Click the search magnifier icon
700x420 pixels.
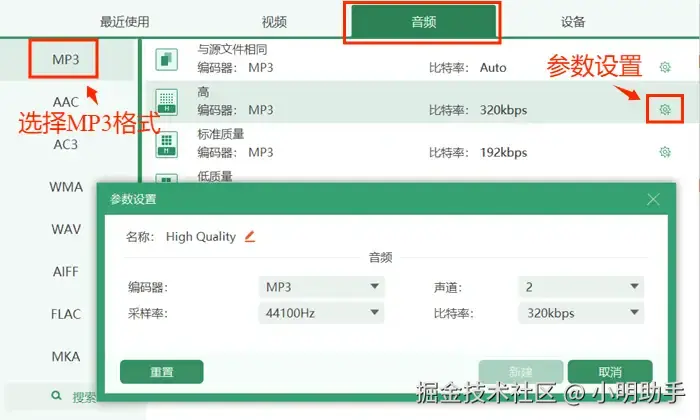tap(56, 395)
